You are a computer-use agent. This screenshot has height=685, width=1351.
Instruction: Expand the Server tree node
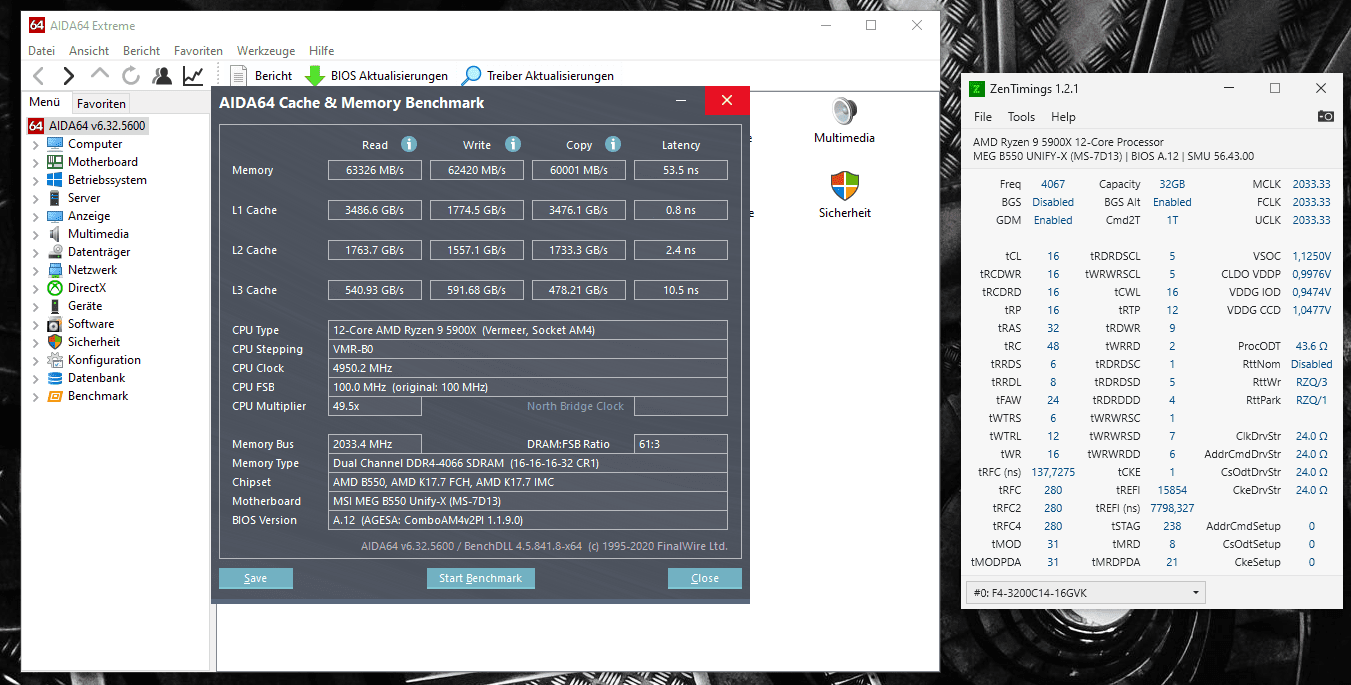(x=36, y=198)
